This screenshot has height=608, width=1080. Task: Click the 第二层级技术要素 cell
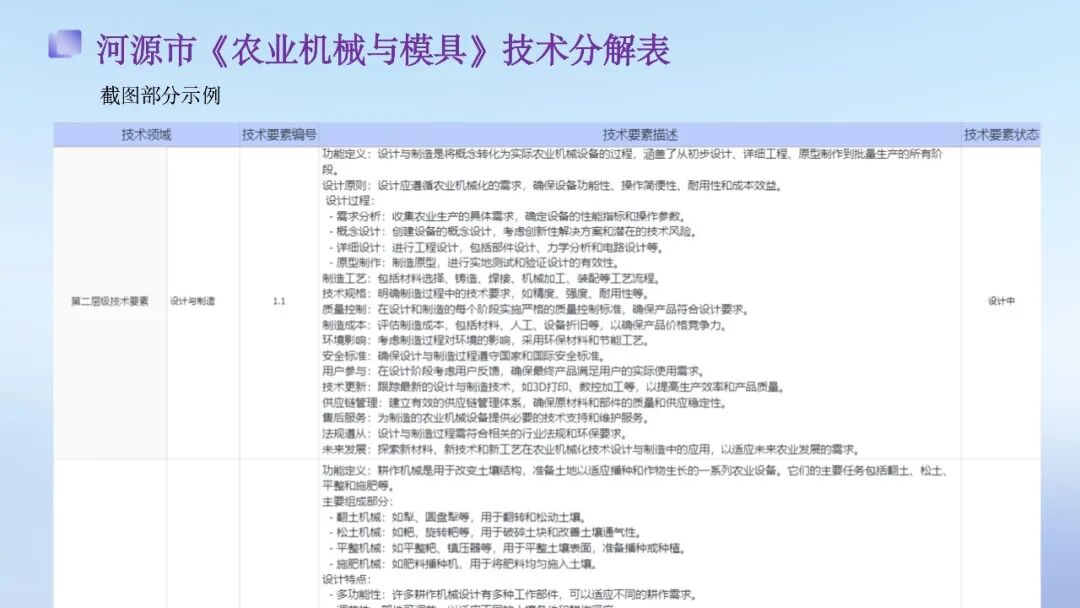[110, 301]
